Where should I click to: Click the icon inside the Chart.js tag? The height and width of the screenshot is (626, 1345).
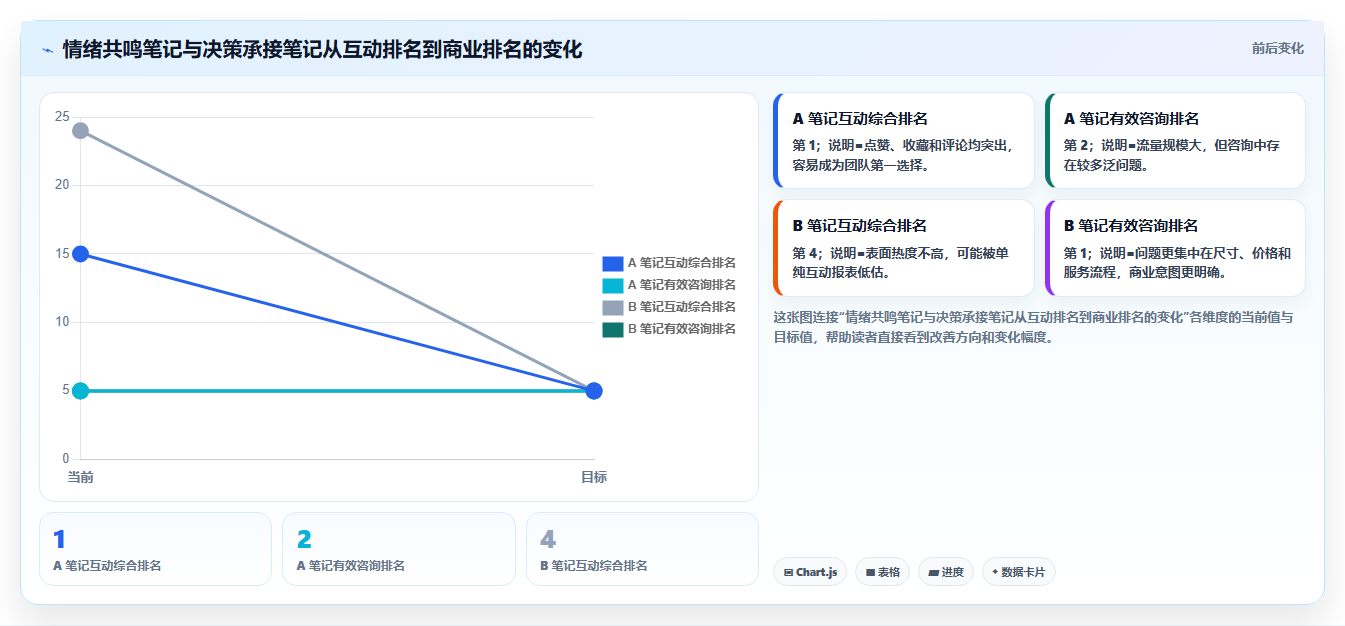pyautogui.click(x=789, y=573)
